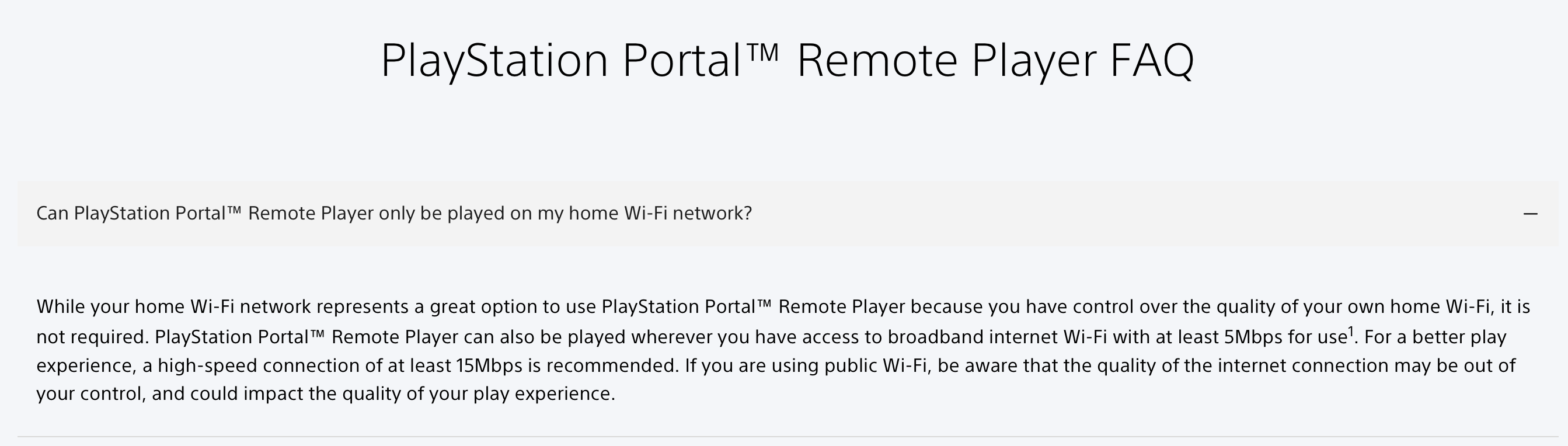Click the trademark symbol in the page title
This screenshot has width=1568, height=446.
tap(761, 52)
